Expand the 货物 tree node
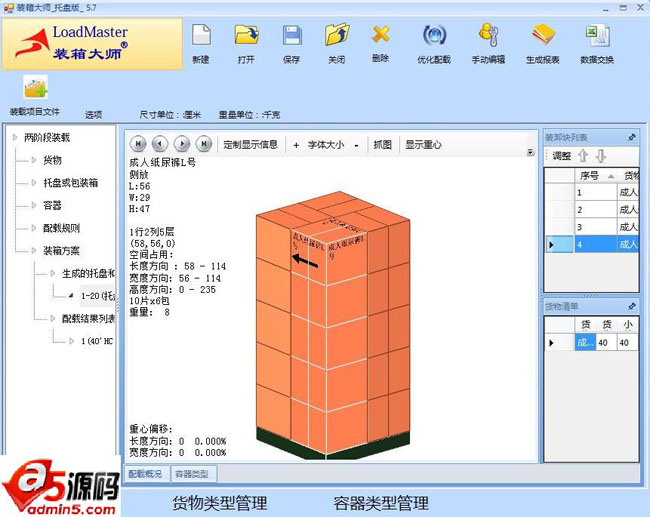The width and height of the screenshot is (650, 517). [34, 160]
